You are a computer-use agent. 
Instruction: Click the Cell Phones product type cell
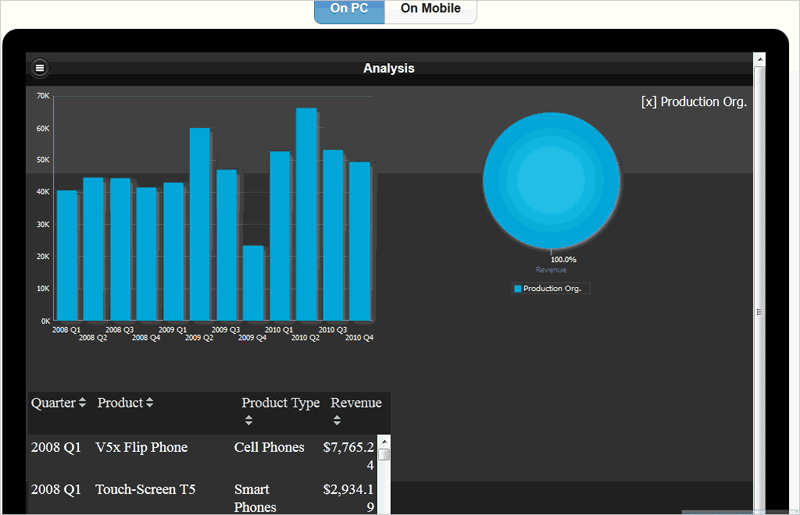click(x=269, y=447)
